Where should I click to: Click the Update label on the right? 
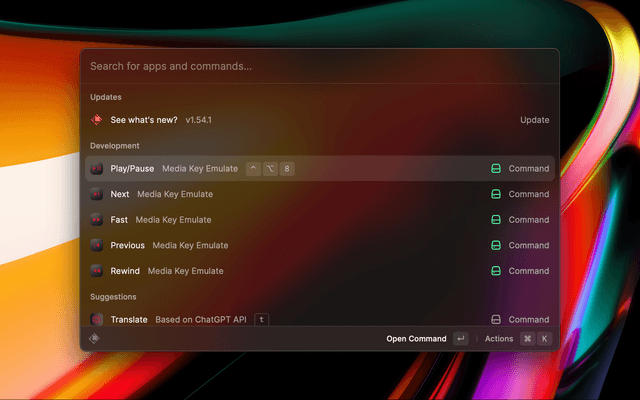click(x=534, y=120)
